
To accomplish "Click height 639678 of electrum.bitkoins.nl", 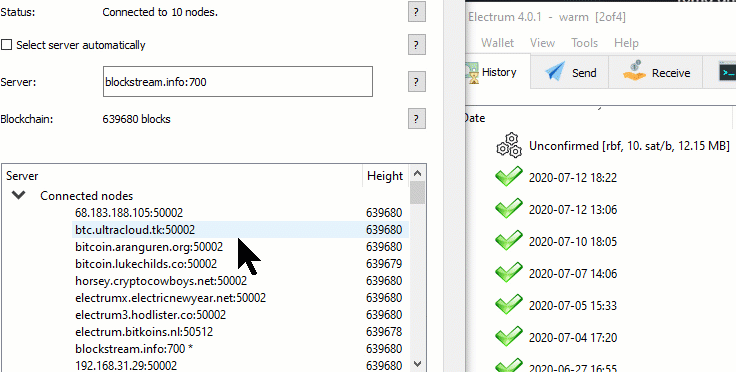I will [384, 332].
